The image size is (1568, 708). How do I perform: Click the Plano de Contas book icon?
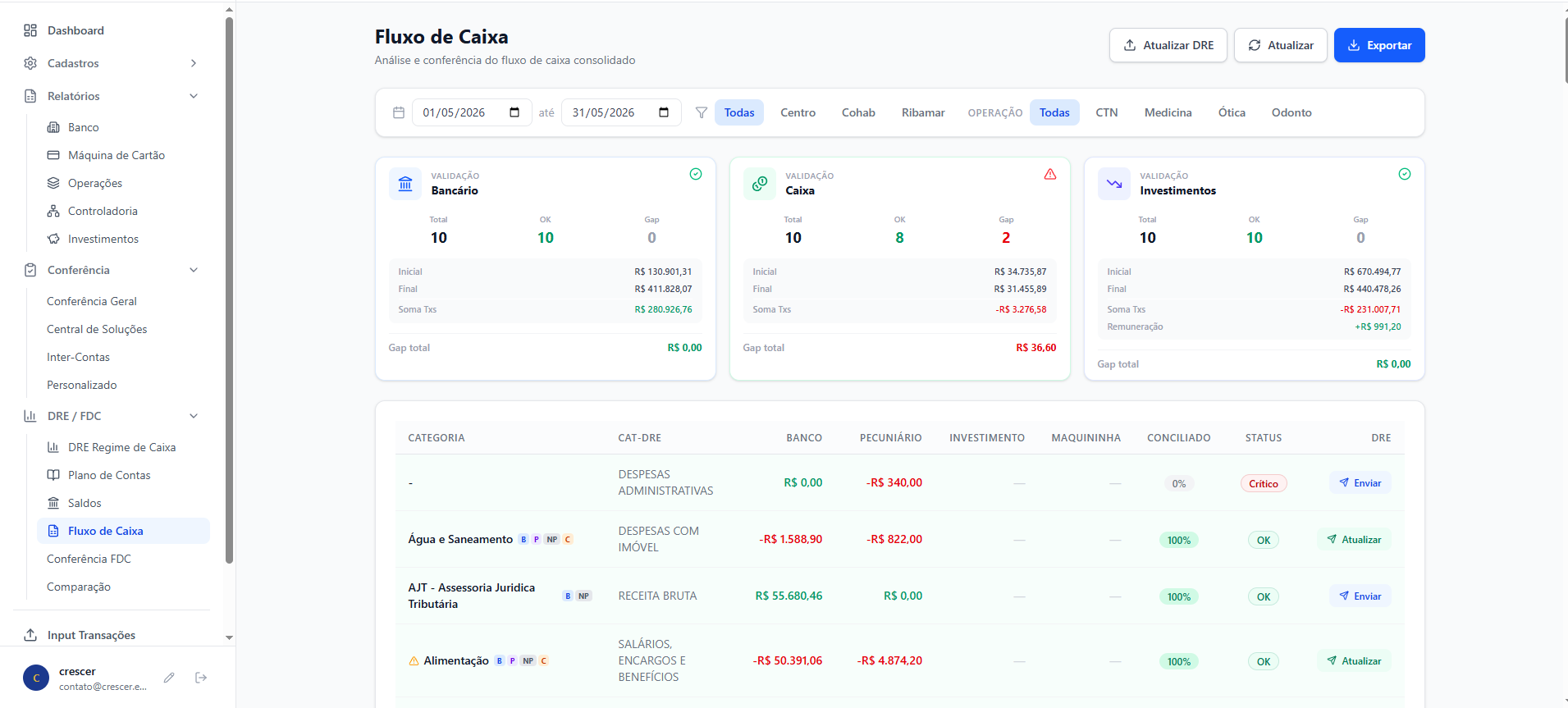click(x=53, y=475)
